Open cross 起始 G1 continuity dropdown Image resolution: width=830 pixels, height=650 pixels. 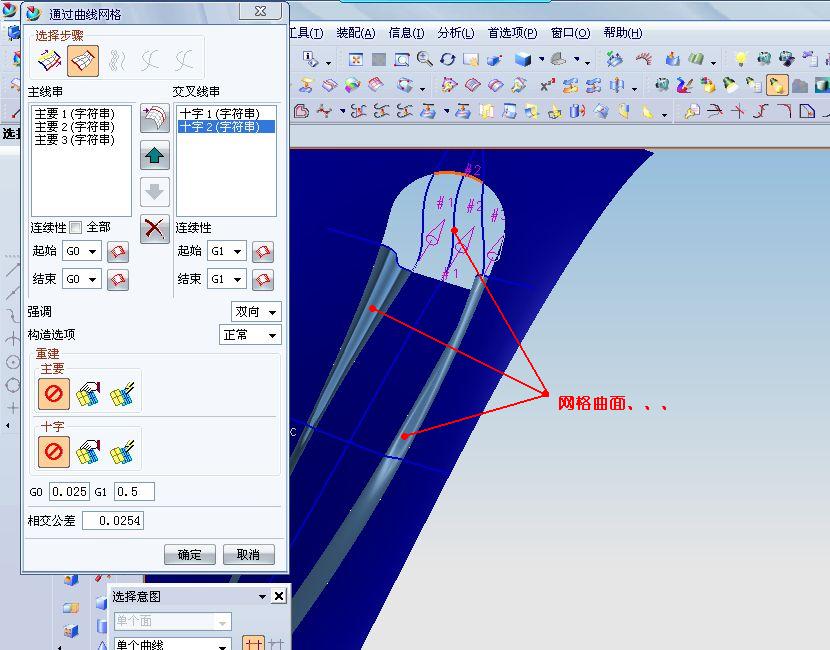[227, 251]
